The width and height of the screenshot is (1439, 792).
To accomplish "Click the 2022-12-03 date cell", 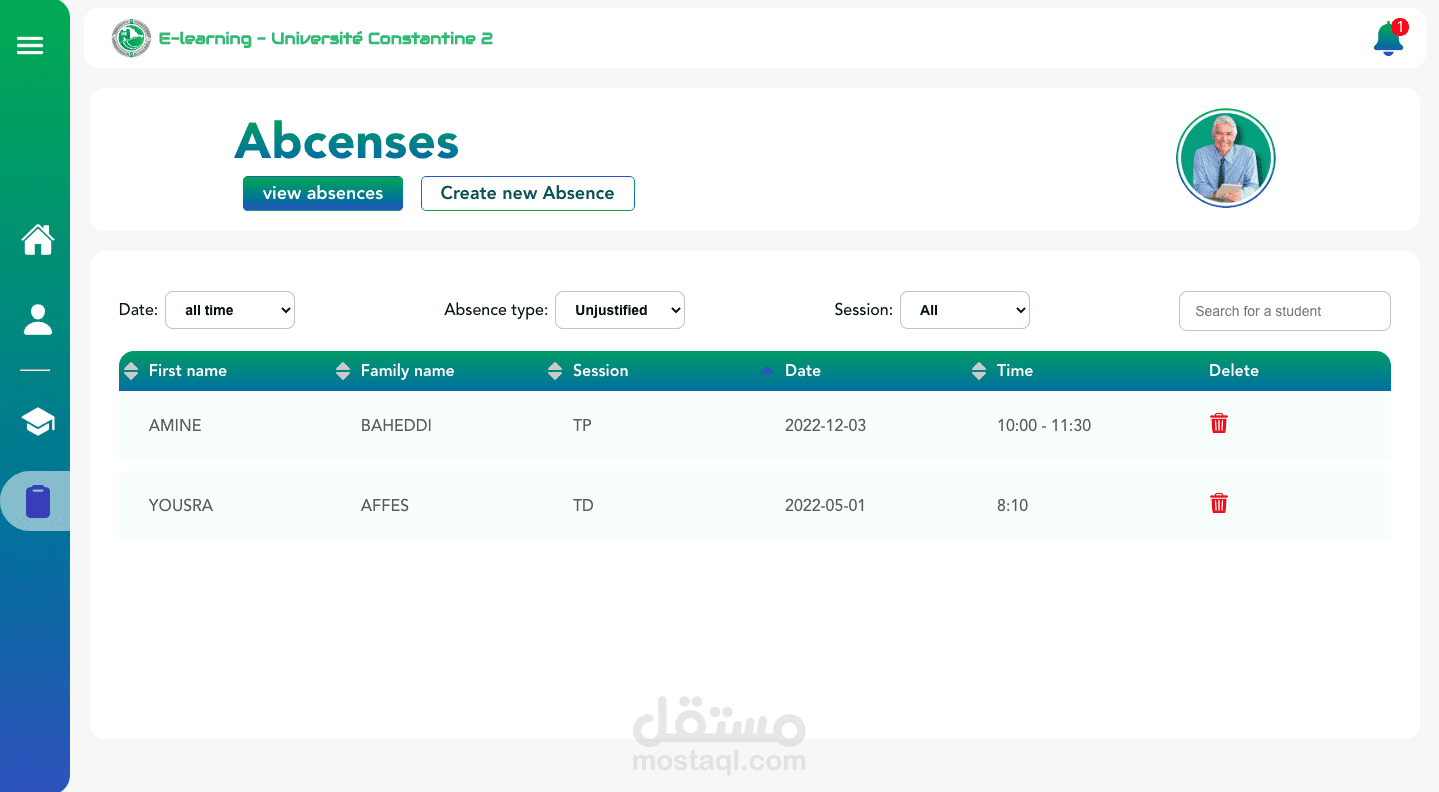I will (x=825, y=426).
